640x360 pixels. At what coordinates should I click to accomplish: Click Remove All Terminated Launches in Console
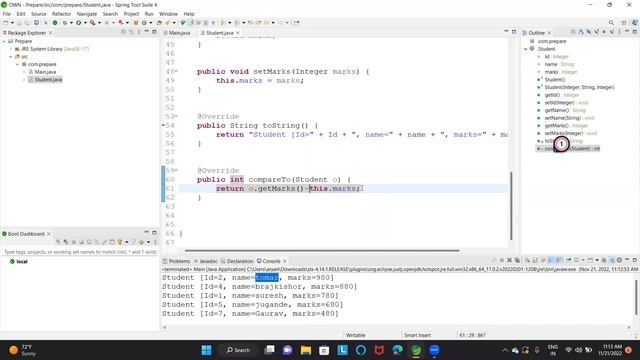[517, 260]
